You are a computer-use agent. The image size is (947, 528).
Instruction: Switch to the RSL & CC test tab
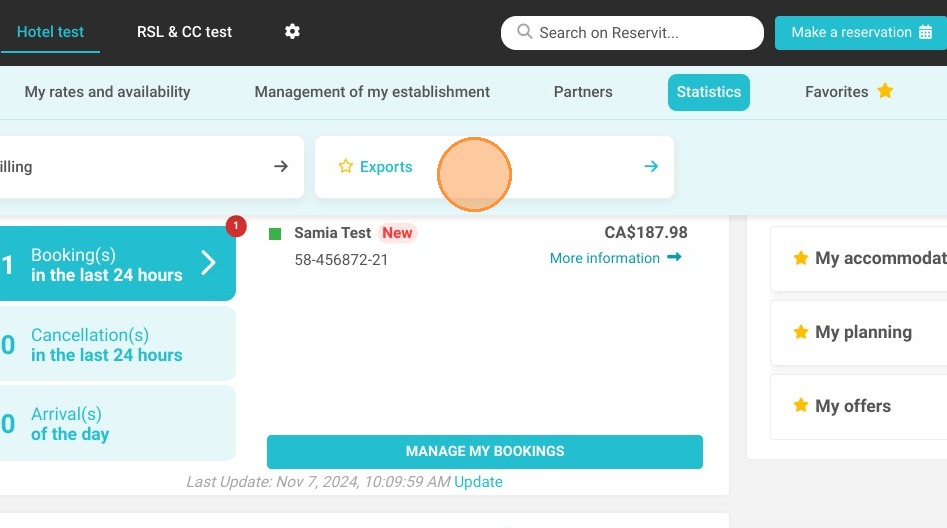184,32
